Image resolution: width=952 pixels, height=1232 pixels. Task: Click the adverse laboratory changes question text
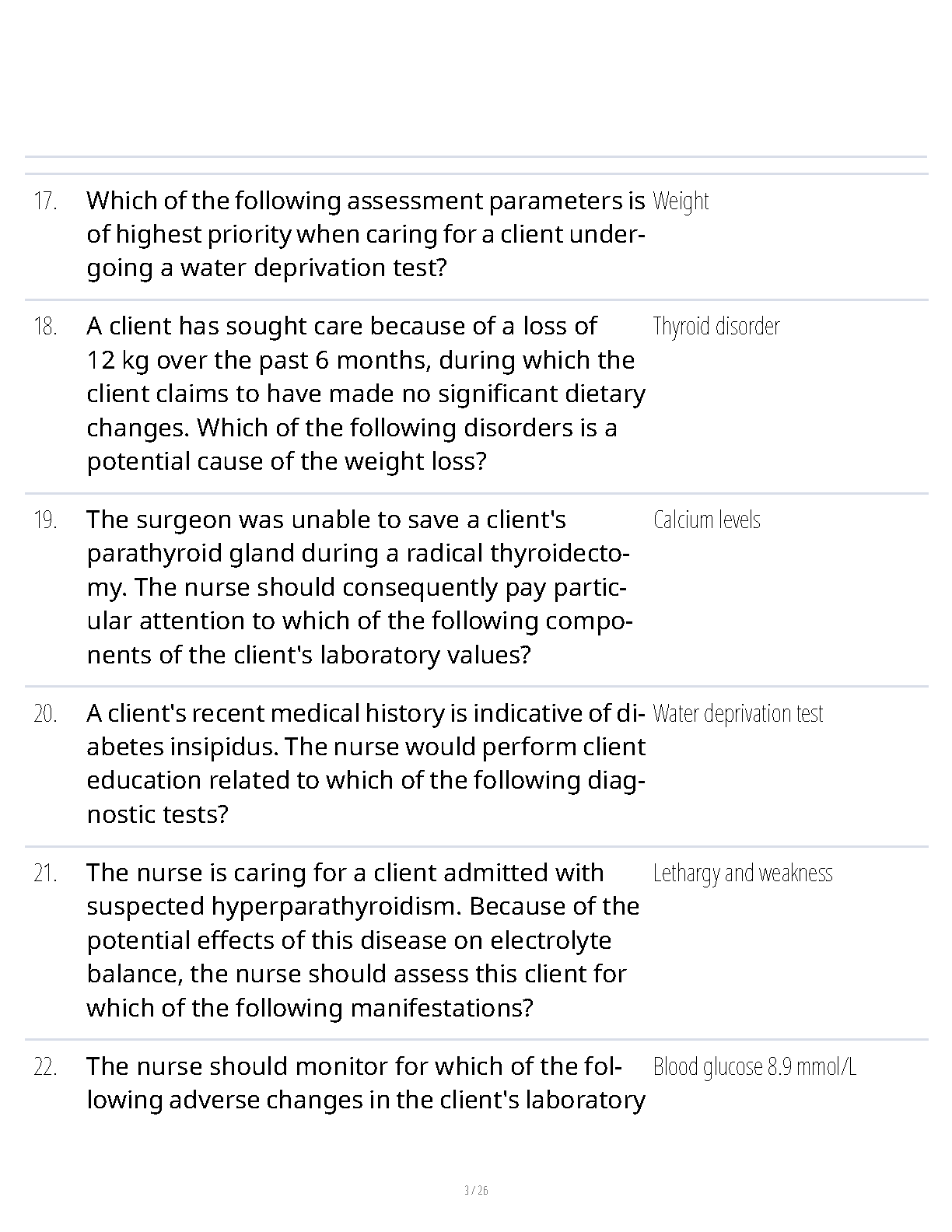[x=364, y=1083]
